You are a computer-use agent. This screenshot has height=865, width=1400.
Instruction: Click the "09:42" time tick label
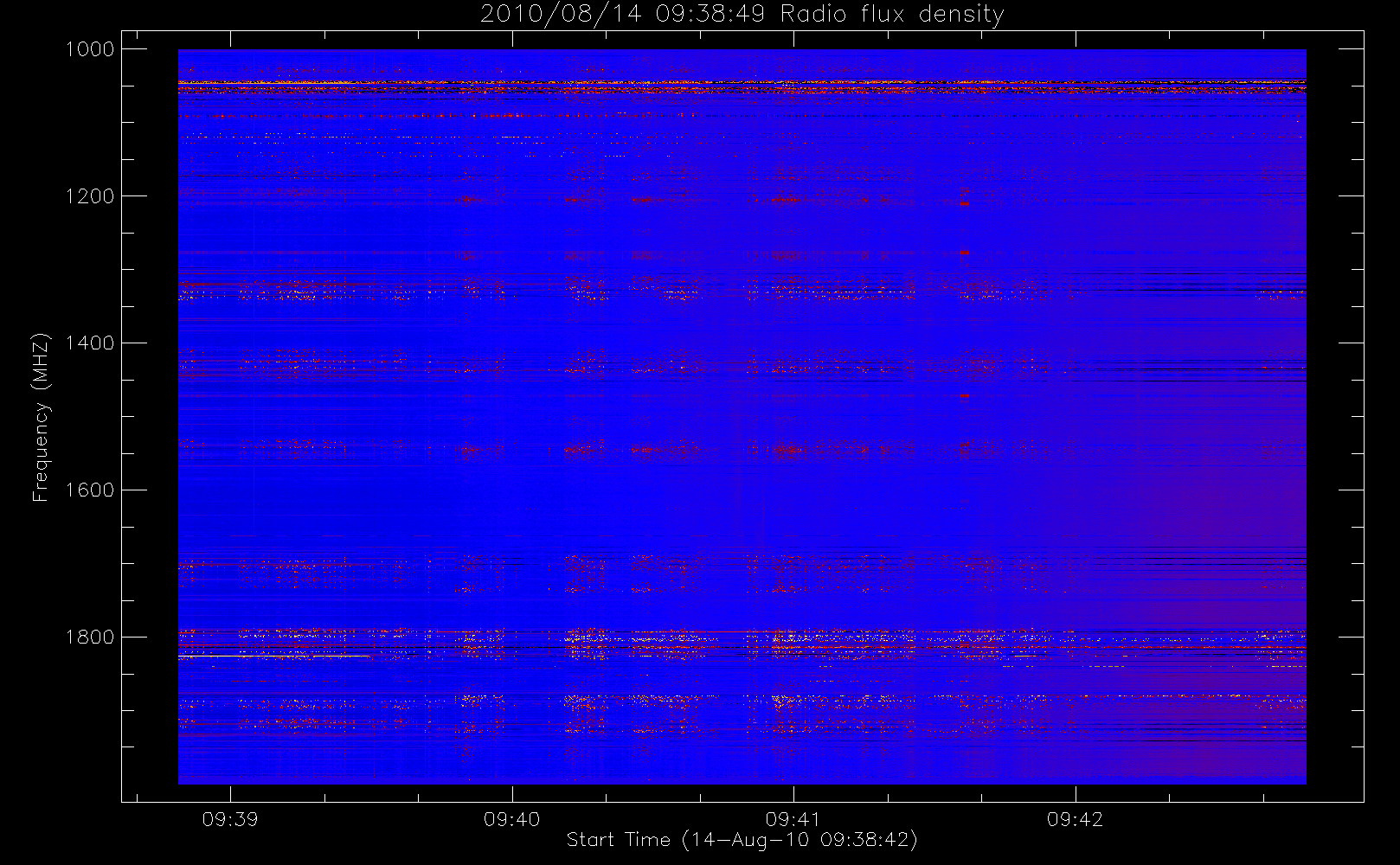point(1075,819)
